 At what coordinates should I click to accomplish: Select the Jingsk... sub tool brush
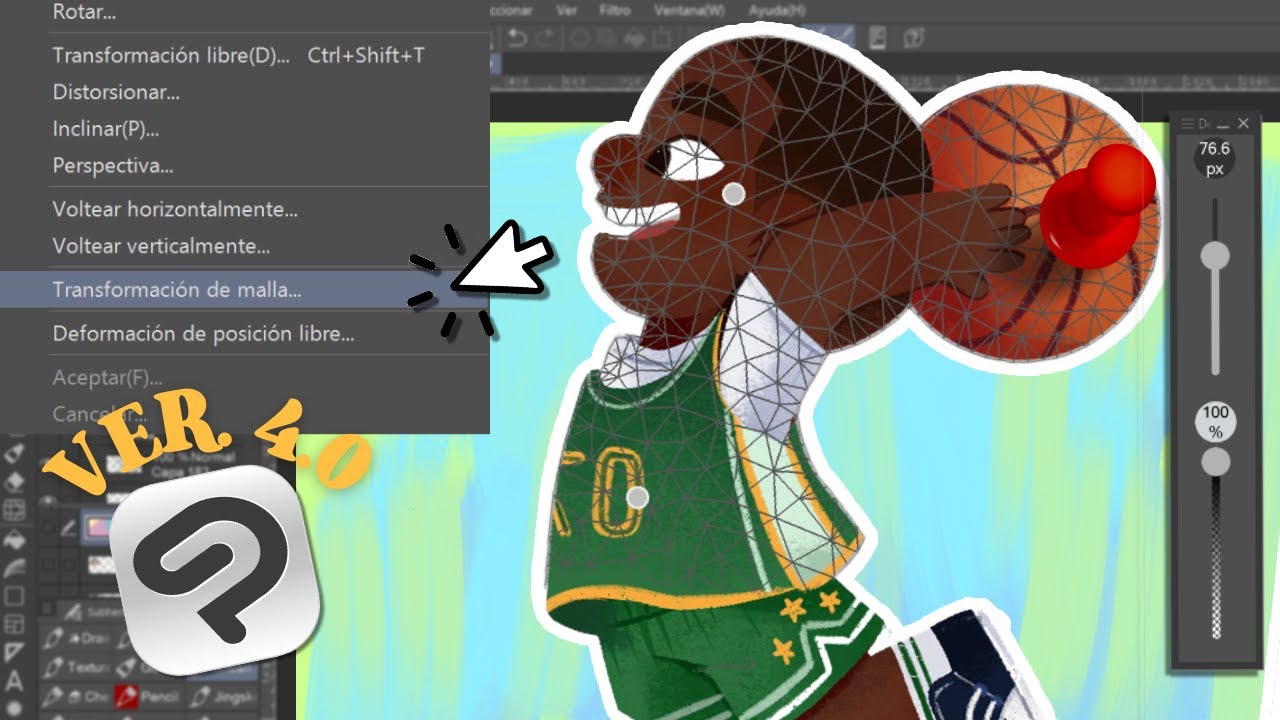[222, 696]
